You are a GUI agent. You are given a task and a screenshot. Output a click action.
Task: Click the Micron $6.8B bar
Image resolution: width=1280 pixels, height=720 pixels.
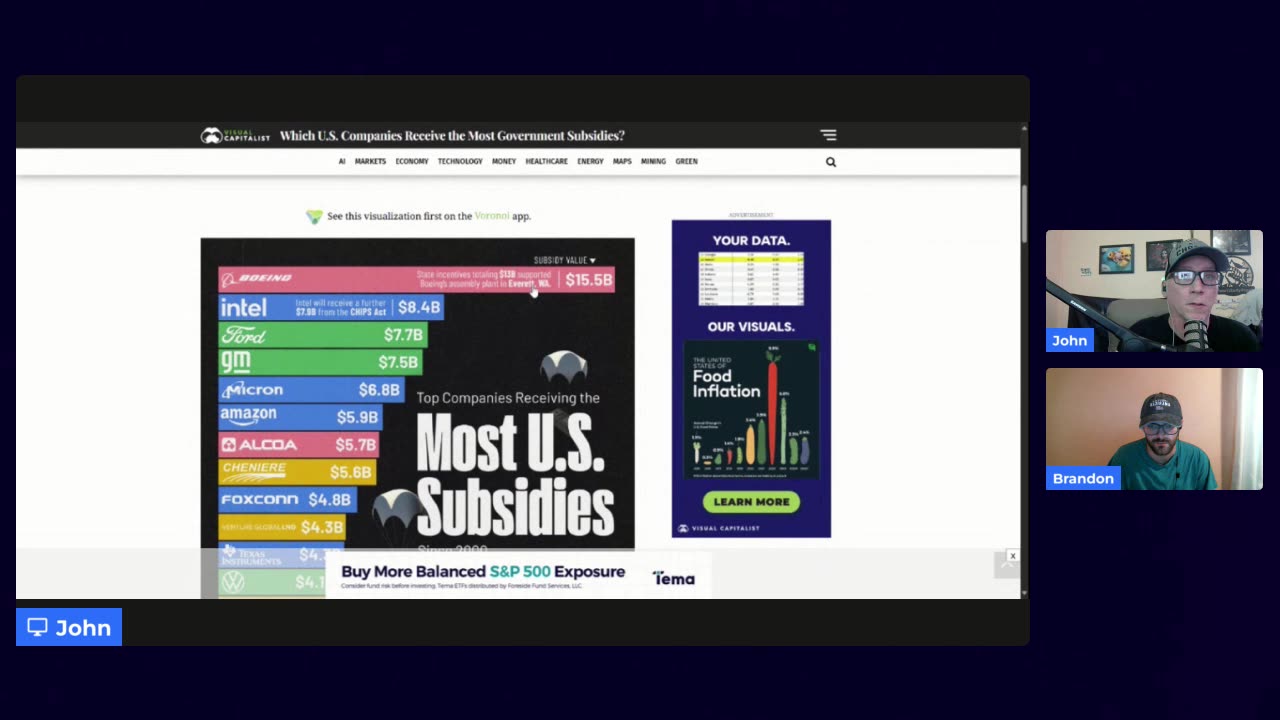click(x=311, y=390)
